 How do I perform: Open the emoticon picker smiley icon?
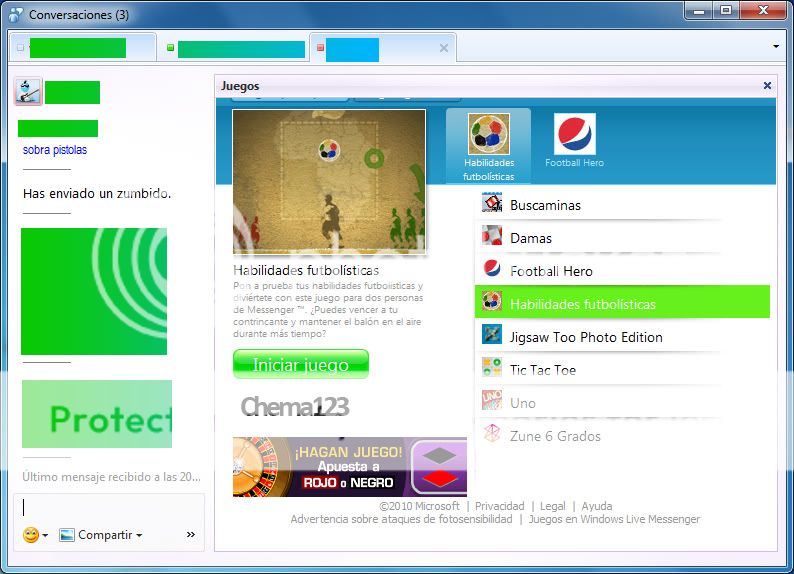click(x=31, y=535)
